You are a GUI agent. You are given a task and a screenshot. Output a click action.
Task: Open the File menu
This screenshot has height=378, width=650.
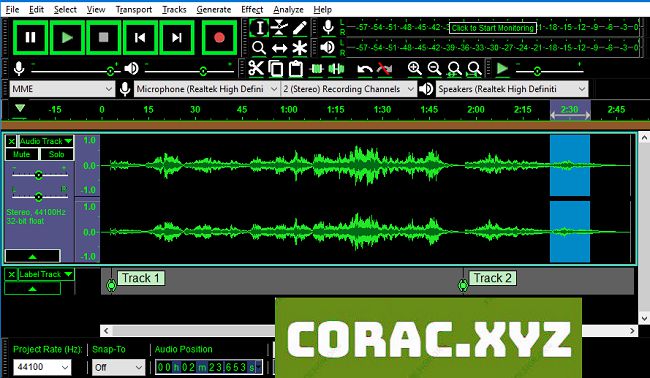click(12, 9)
